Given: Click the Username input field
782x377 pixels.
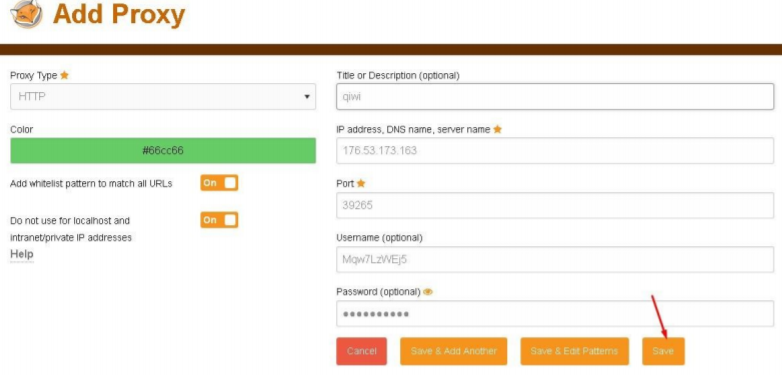Looking at the screenshot, I should point(555,259).
